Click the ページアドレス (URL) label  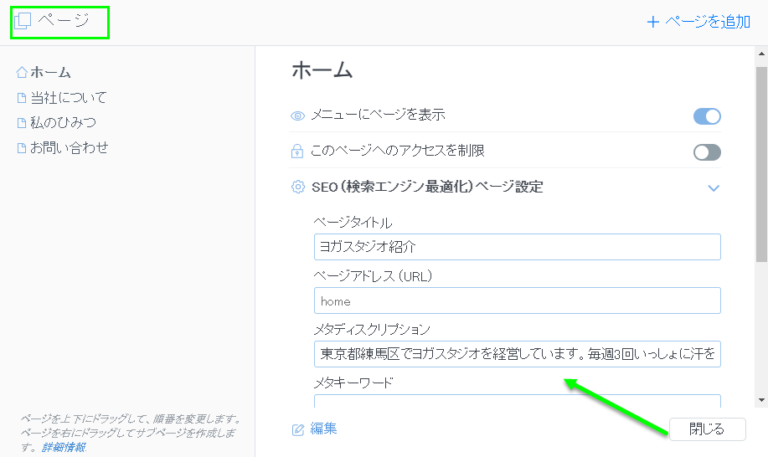[x=373, y=276]
